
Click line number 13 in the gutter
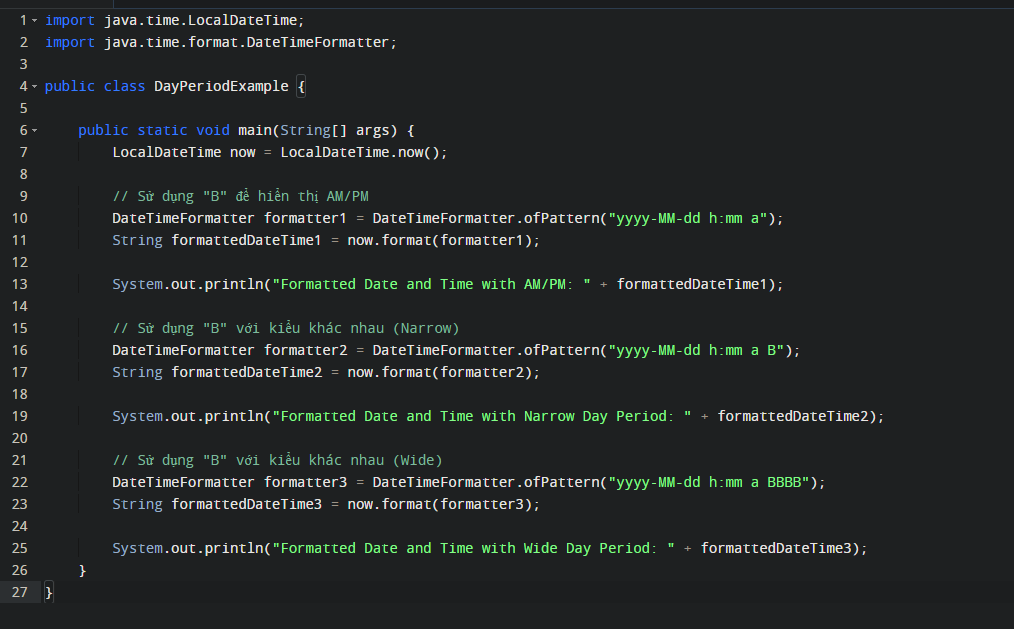coord(22,284)
